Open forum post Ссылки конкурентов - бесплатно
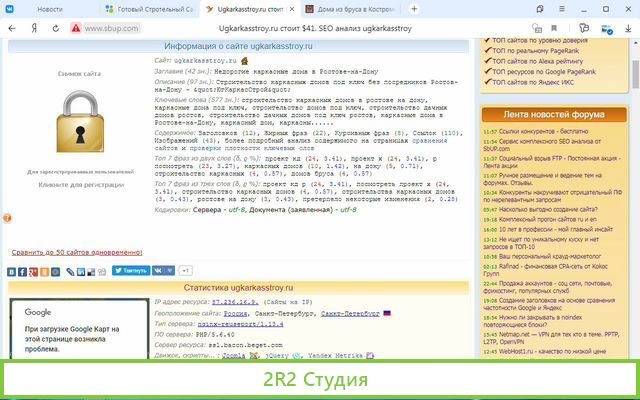 coord(543,131)
